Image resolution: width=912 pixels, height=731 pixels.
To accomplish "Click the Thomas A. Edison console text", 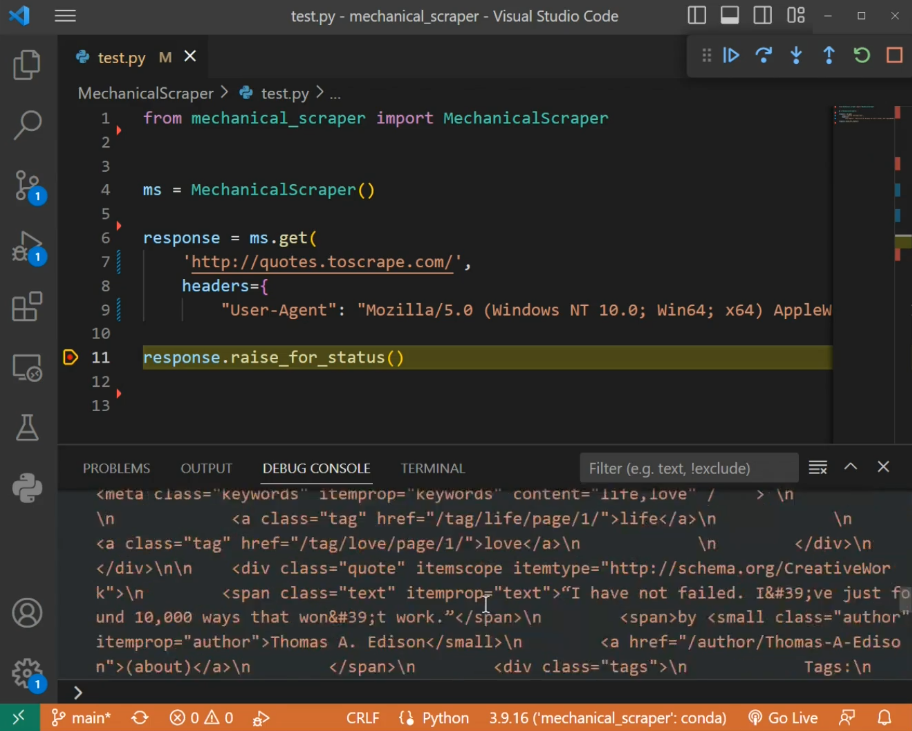I will coord(348,642).
